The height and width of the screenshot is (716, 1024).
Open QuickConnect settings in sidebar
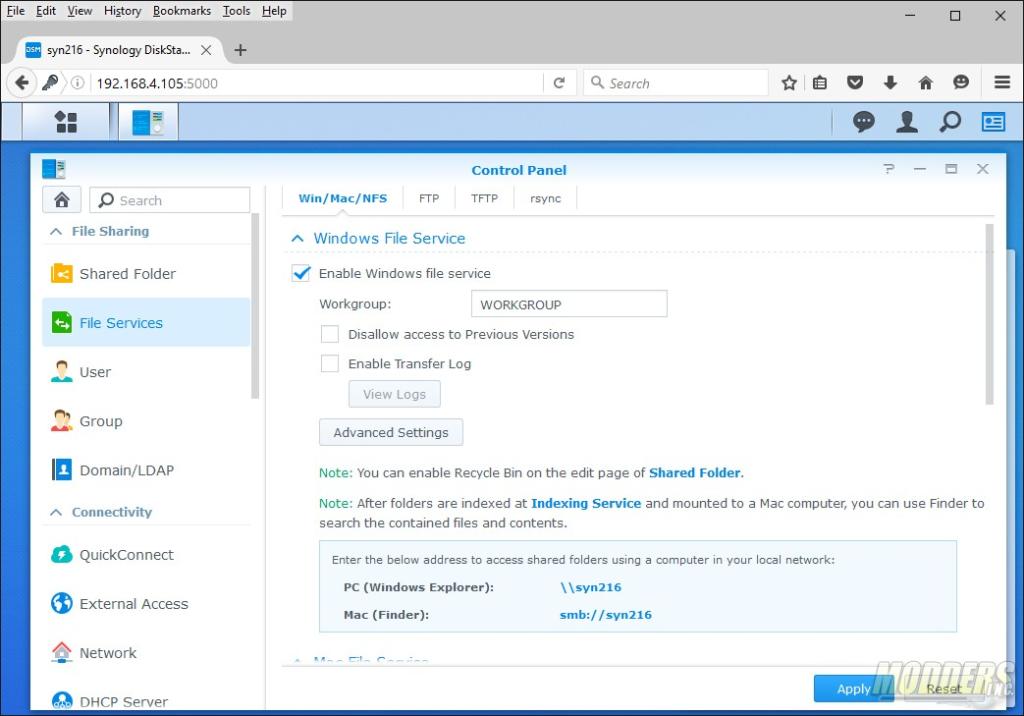coord(126,555)
